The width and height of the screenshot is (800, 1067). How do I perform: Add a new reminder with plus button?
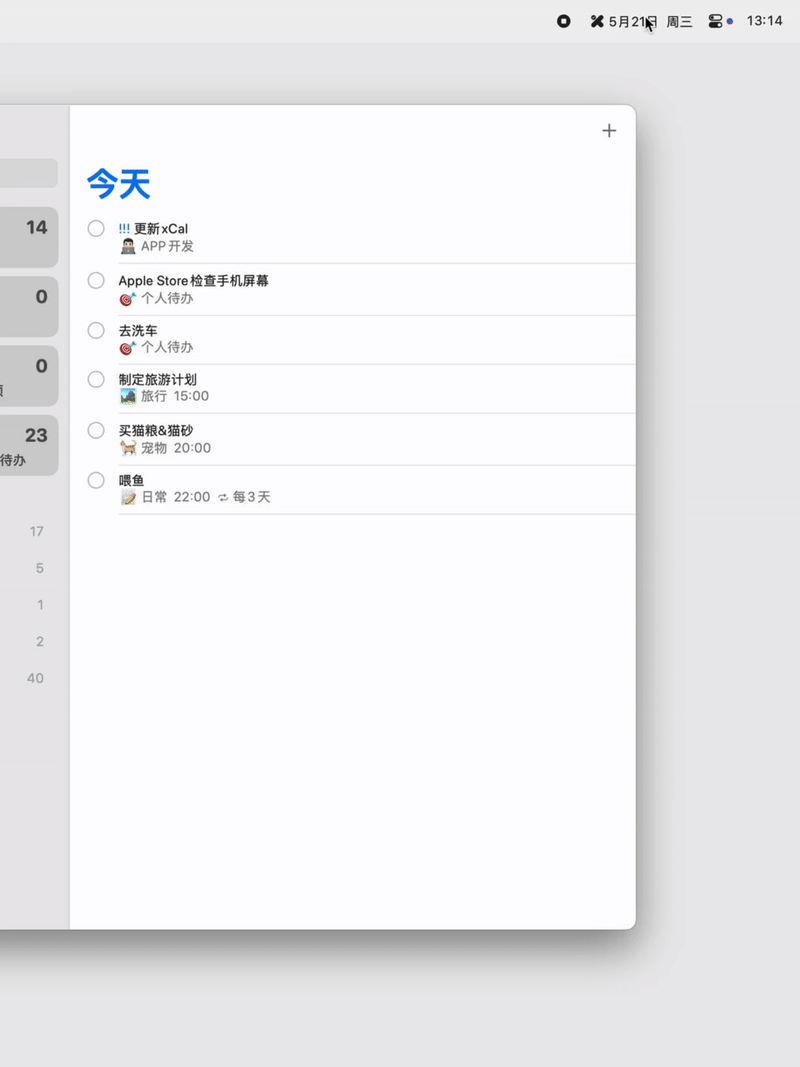609,131
